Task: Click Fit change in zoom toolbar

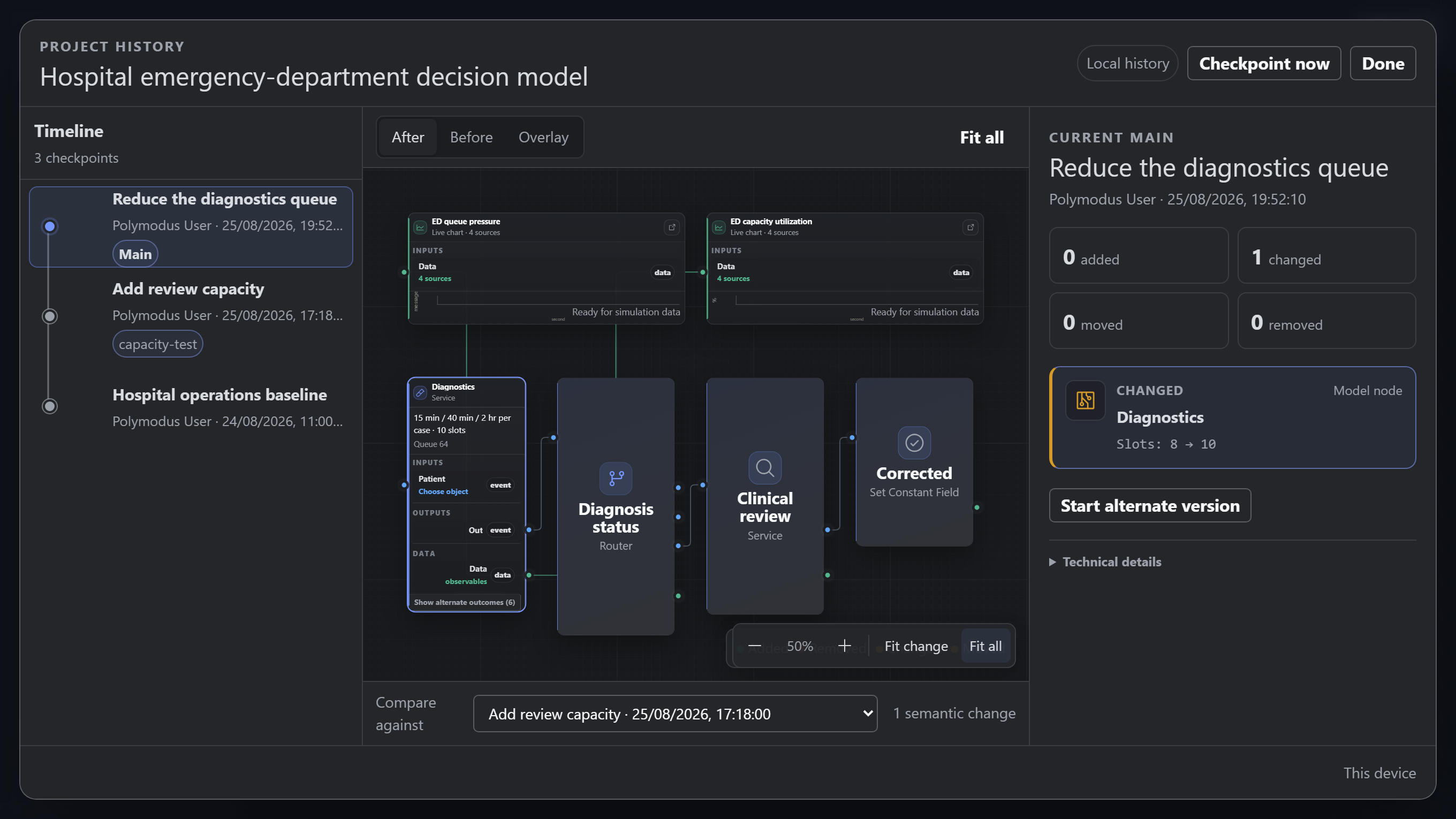Action: (916, 646)
